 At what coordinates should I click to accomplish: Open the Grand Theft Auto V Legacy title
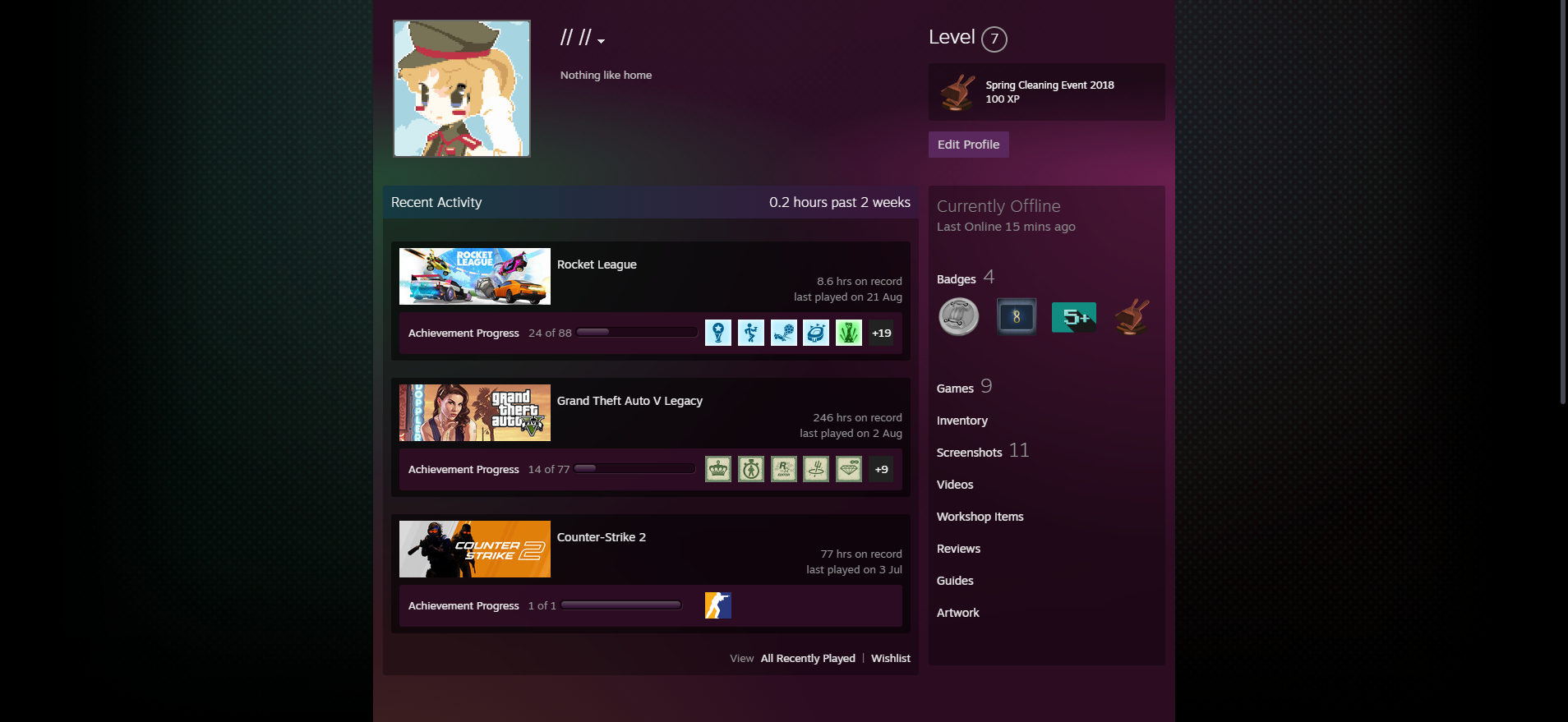[630, 401]
